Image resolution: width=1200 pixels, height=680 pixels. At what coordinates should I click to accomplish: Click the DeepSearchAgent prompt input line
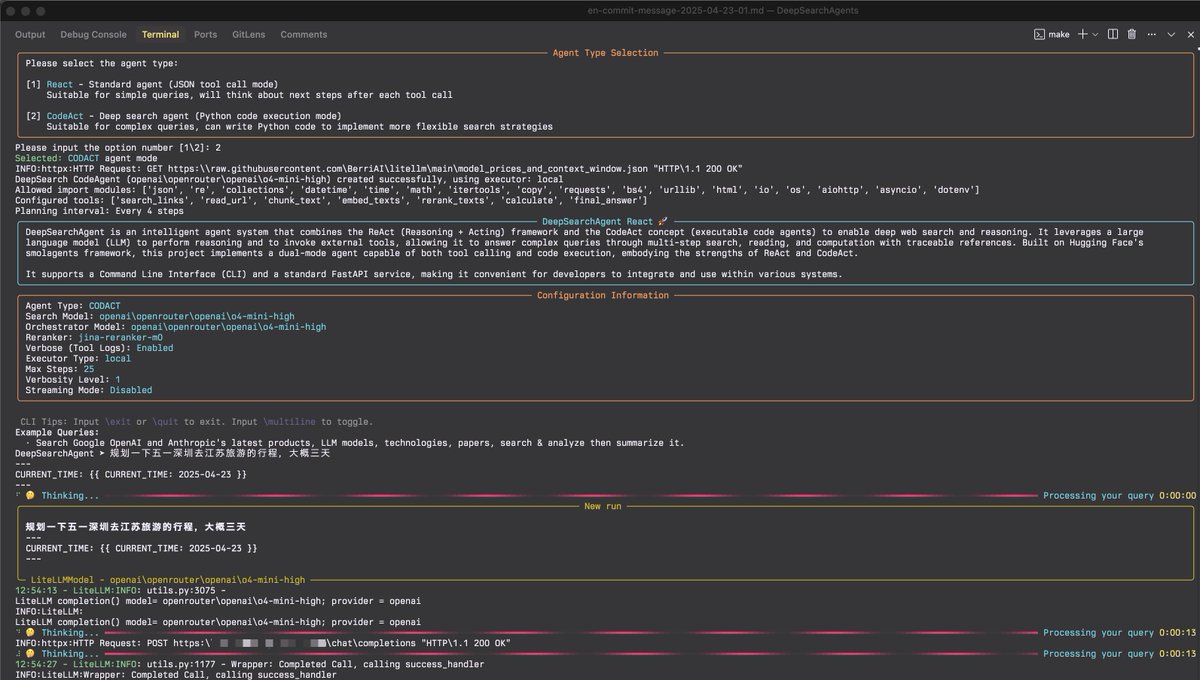[x=172, y=453]
